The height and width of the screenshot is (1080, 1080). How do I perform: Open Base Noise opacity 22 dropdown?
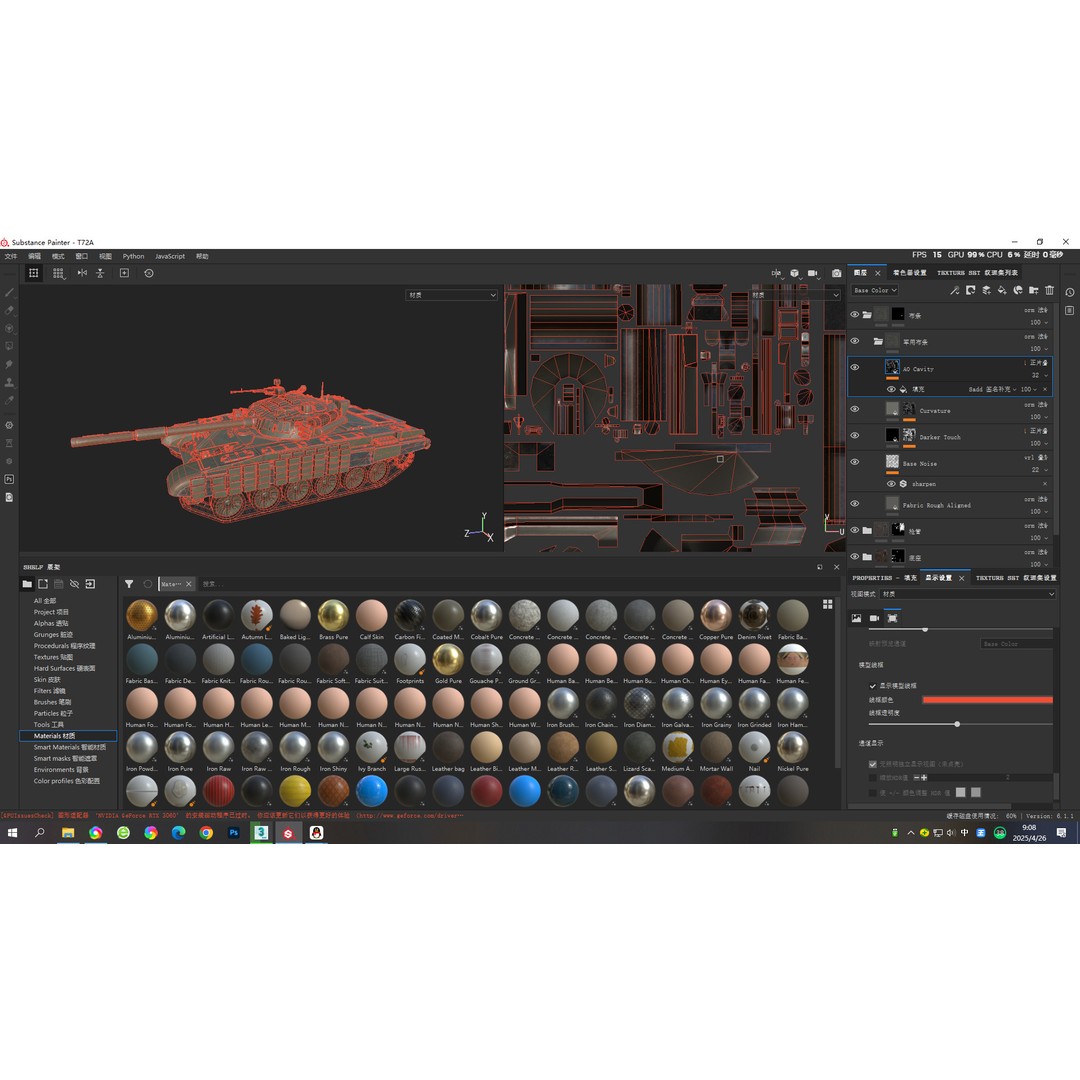[x=1039, y=470]
